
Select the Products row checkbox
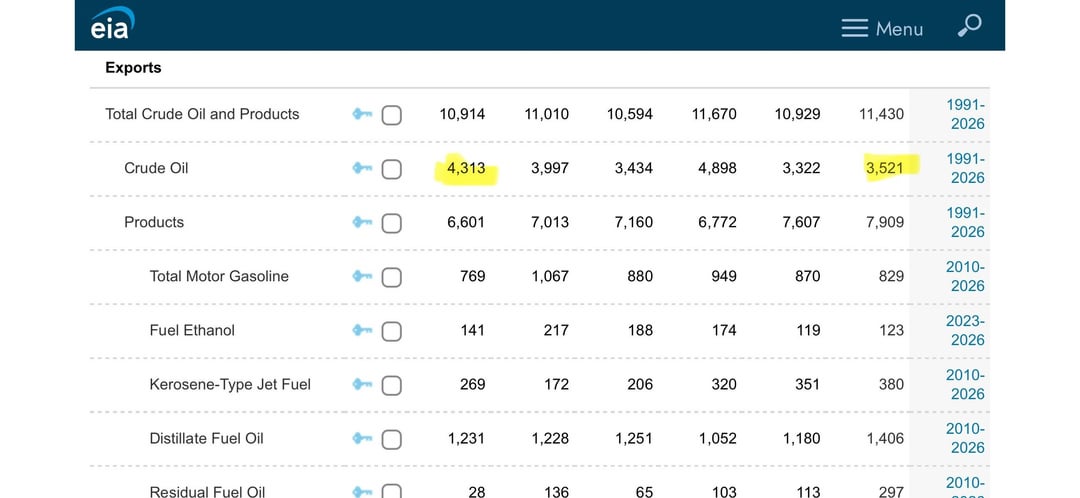click(392, 223)
